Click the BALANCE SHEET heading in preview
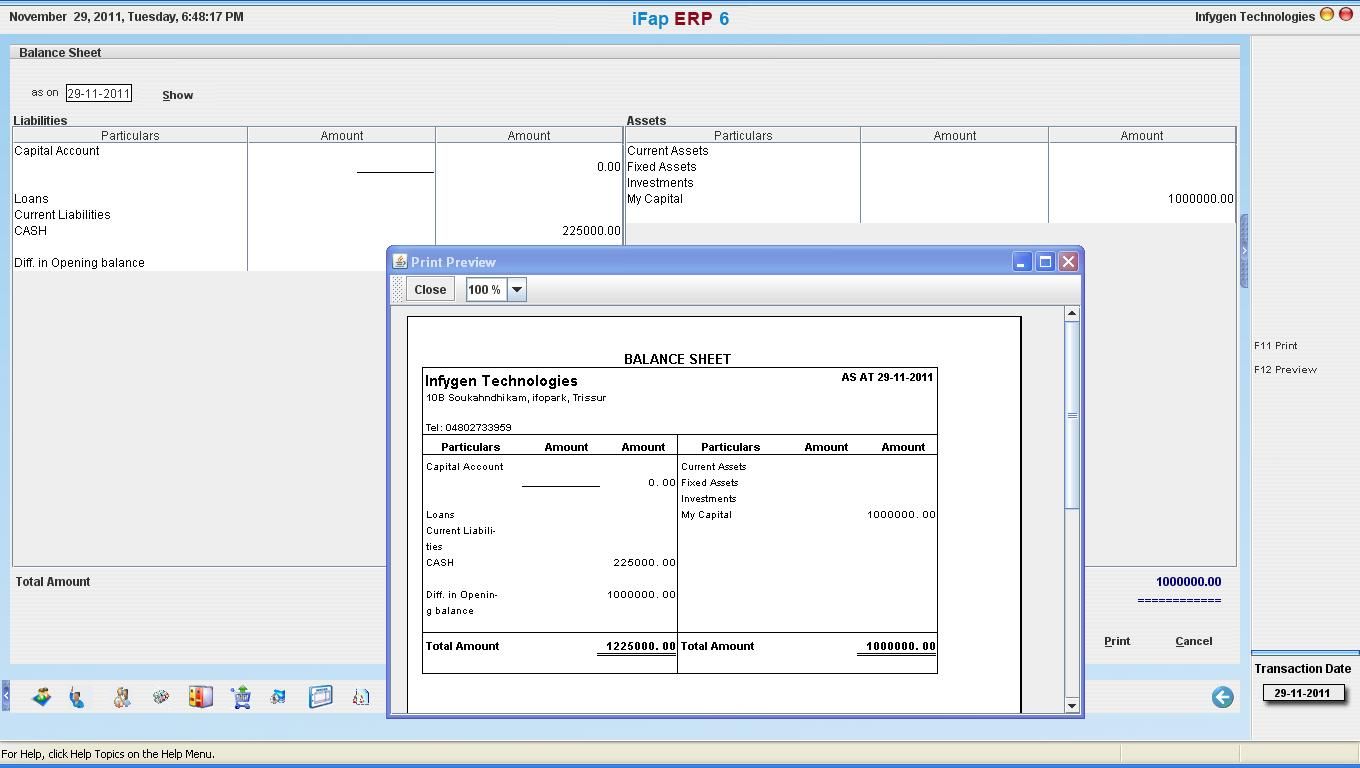 point(677,359)
